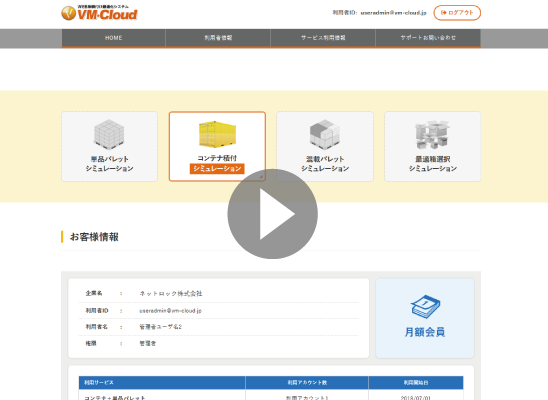Click the 単品パレット シミュレーション label
The height and width of the screenshot is (400, 548).
(x=109, y=164)
